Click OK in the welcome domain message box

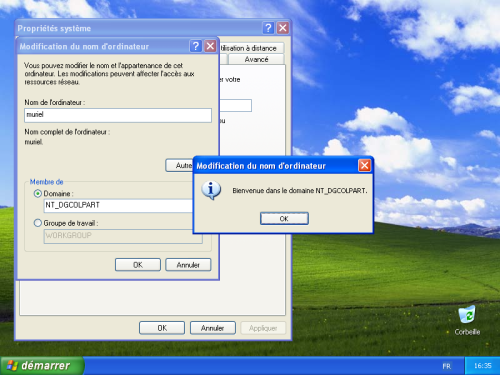click(284, 219)
